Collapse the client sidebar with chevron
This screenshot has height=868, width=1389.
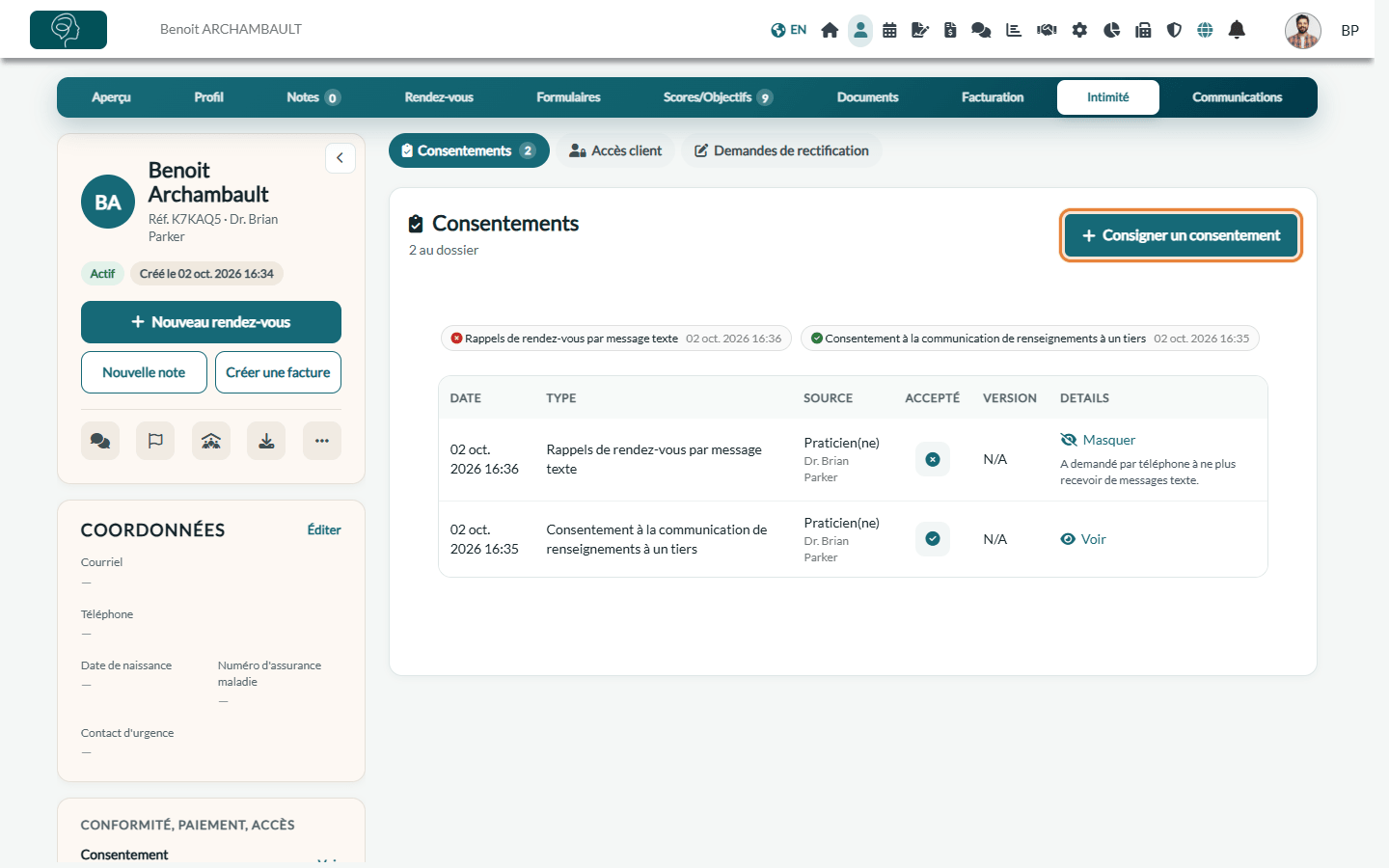[340, 158]
